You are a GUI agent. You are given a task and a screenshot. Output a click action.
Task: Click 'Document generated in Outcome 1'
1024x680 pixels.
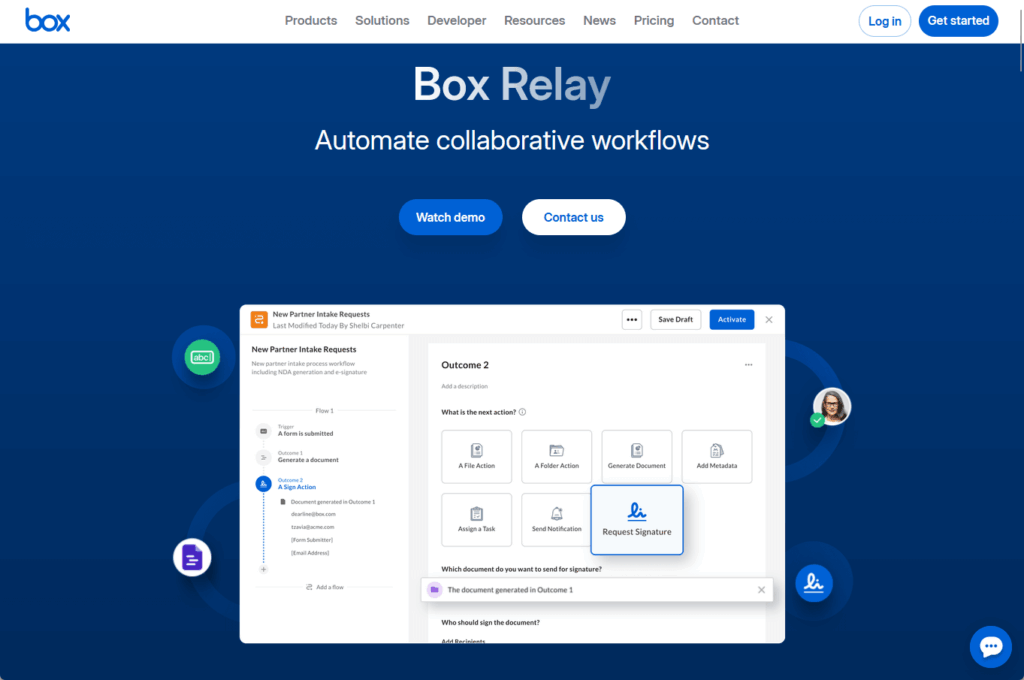pyautogui.click(x=333, y=502)
